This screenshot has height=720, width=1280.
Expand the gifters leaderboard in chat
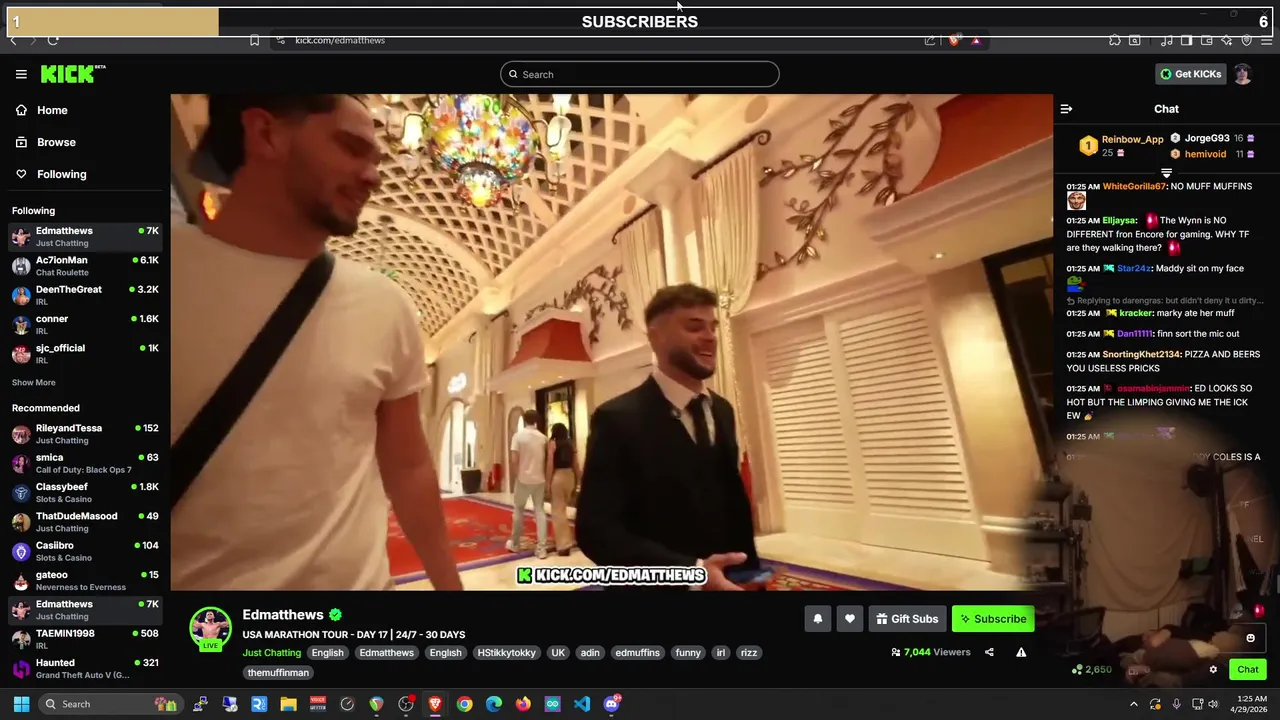(x=1166, y=173)
